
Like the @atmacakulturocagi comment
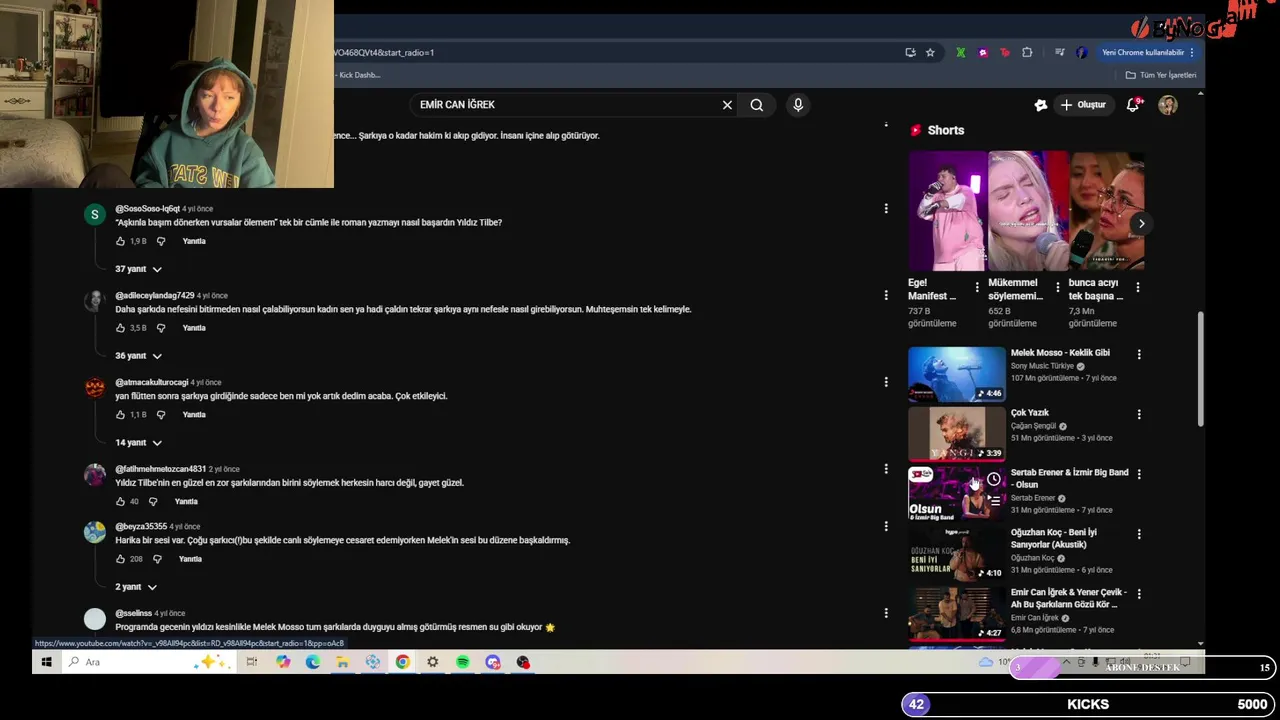(120, 415)
